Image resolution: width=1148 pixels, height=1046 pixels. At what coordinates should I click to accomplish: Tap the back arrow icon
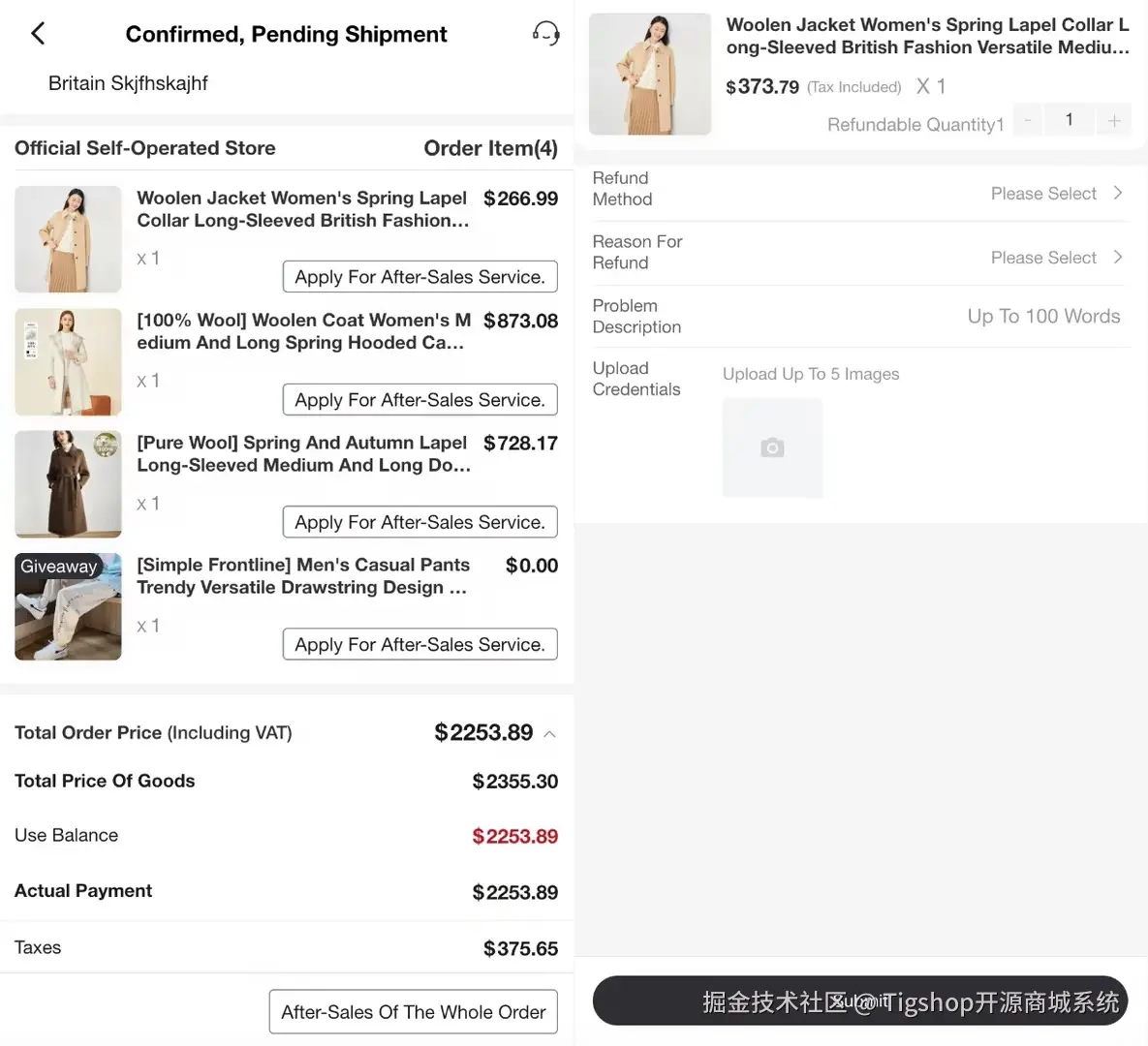pos(38,34)
